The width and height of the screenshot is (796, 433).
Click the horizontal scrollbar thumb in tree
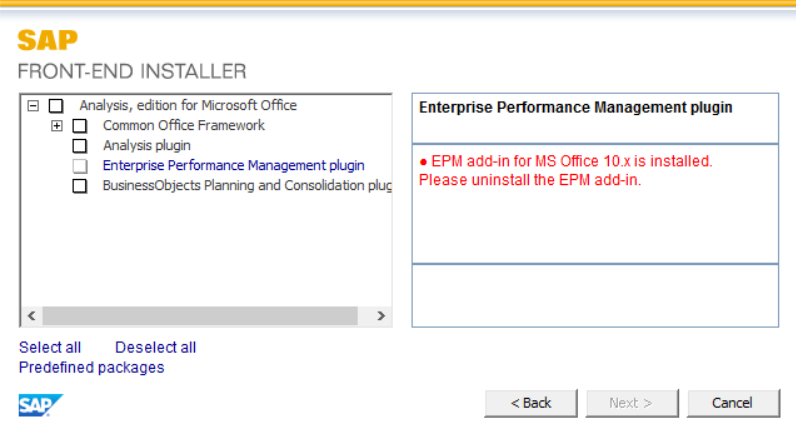pyautogui.click(x=200, y=316)
